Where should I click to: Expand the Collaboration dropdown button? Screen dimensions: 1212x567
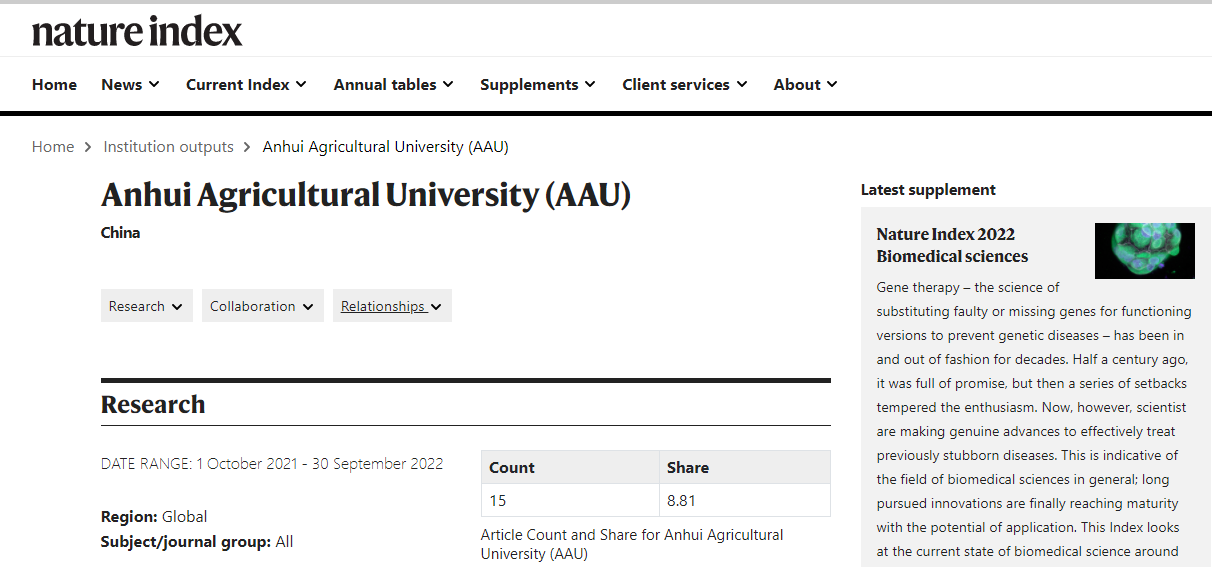pyautogui.click(x=262, y=306)
